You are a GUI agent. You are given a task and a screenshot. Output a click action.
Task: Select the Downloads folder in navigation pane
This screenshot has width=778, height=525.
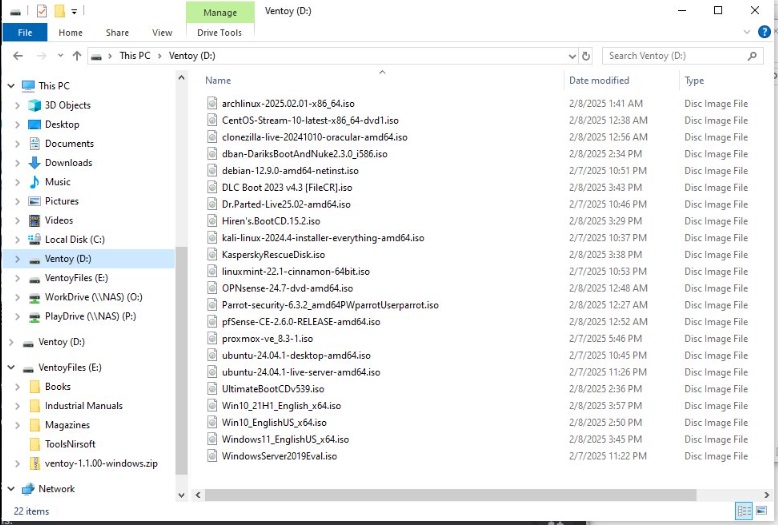coord(68,163)
